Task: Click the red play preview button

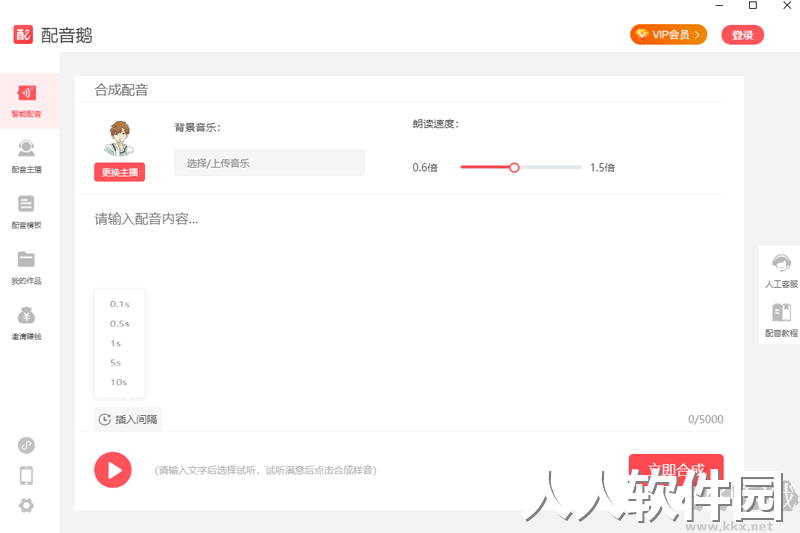Action: (113, 470)
